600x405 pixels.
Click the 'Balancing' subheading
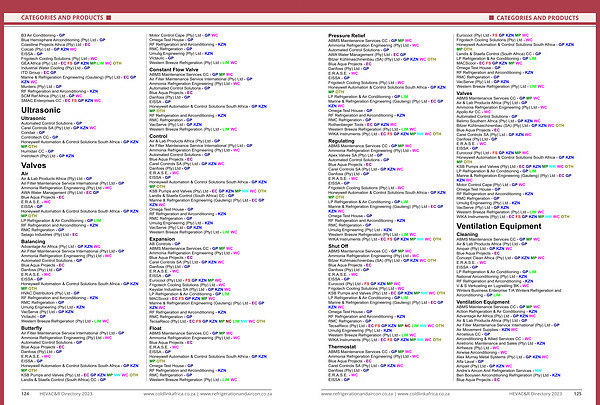point(33,242)
